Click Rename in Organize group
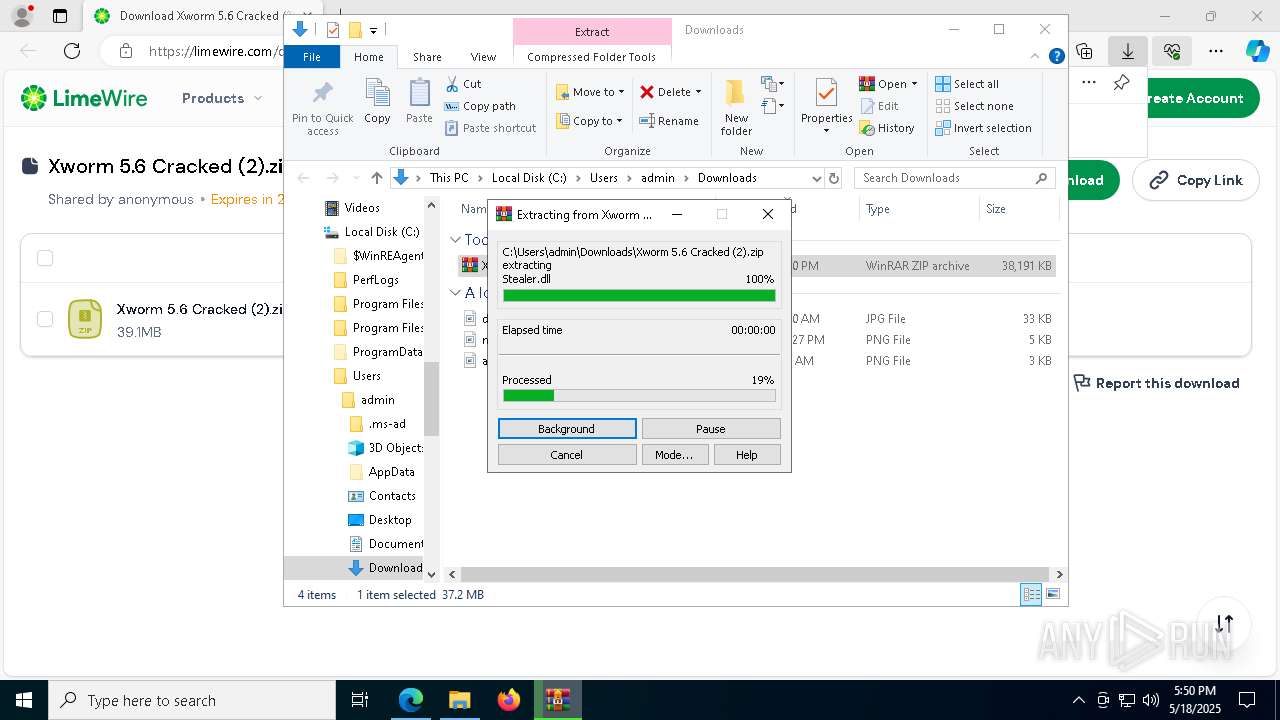Image resolution: width=1280 pixels, height=720 pixels. [x=669, y=121]
